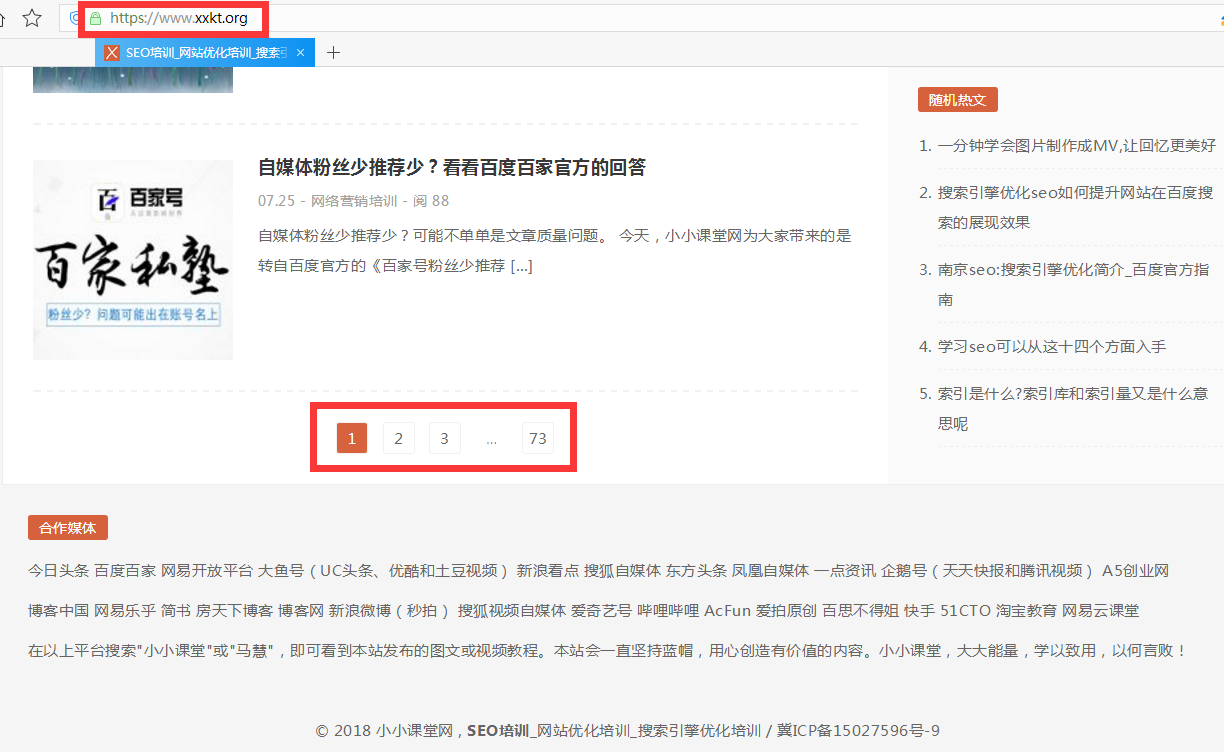This screenshot has height=752, width=1224.
Task: Click 东方头条 in partner media list
Action: 697,571
